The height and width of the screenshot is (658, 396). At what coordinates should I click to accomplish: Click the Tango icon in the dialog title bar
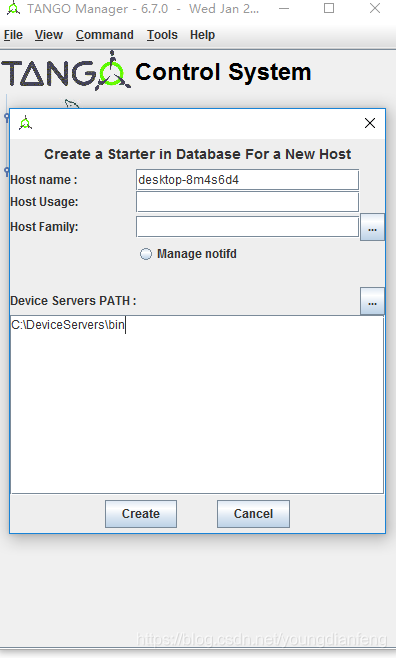(x=25, y=123)
